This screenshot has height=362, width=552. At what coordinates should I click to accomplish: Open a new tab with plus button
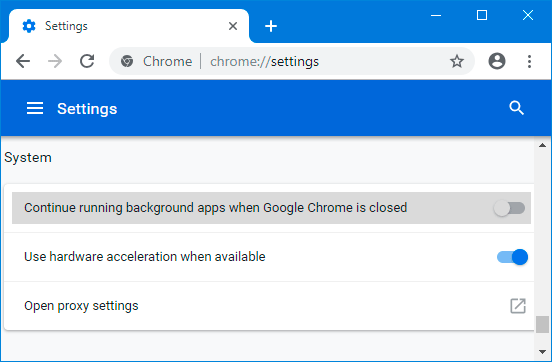tap(271, 26)
